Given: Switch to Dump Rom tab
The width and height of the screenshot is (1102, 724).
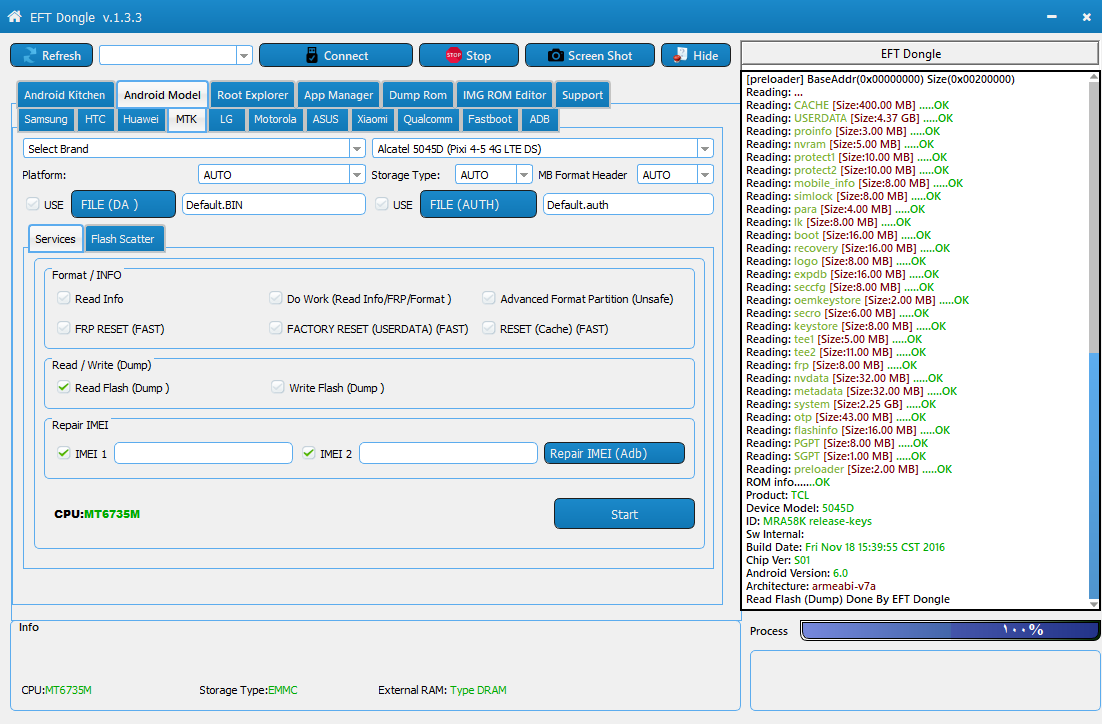Looking at the screenshot, I should [417, 95].
